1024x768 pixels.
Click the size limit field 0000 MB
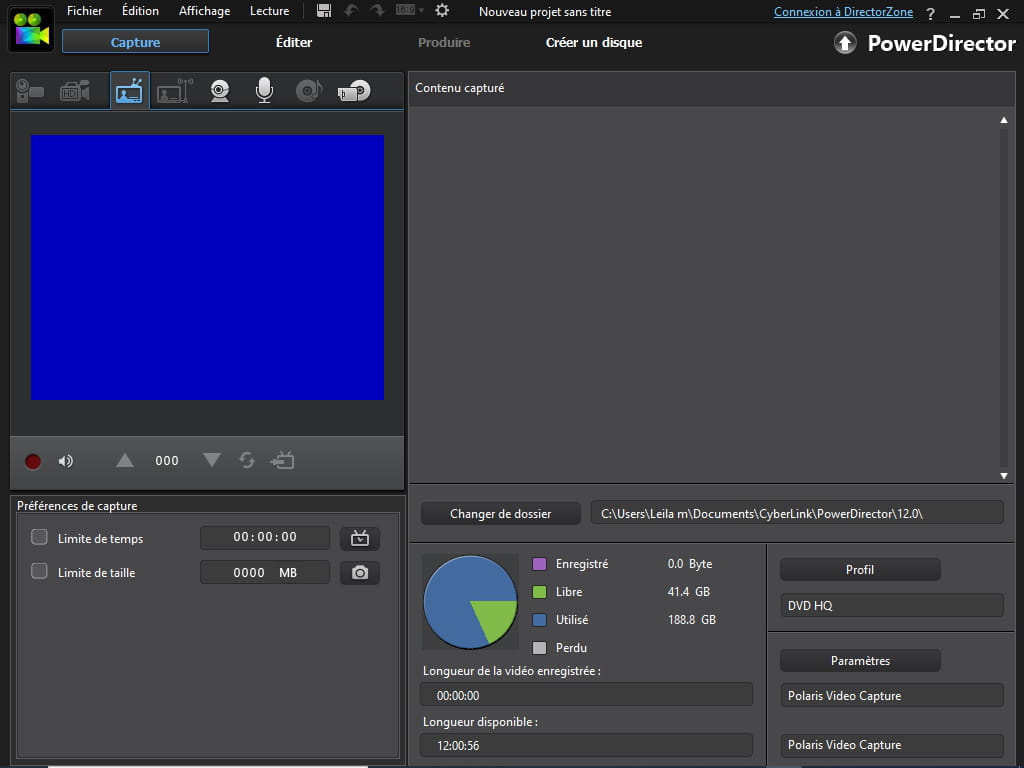click(x=264, y=572)
